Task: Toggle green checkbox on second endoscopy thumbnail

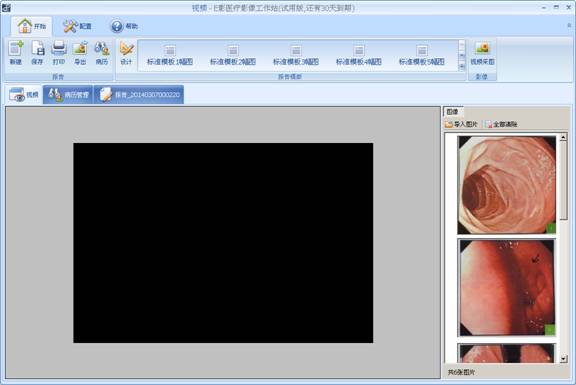Action: [x=550, y=330]
